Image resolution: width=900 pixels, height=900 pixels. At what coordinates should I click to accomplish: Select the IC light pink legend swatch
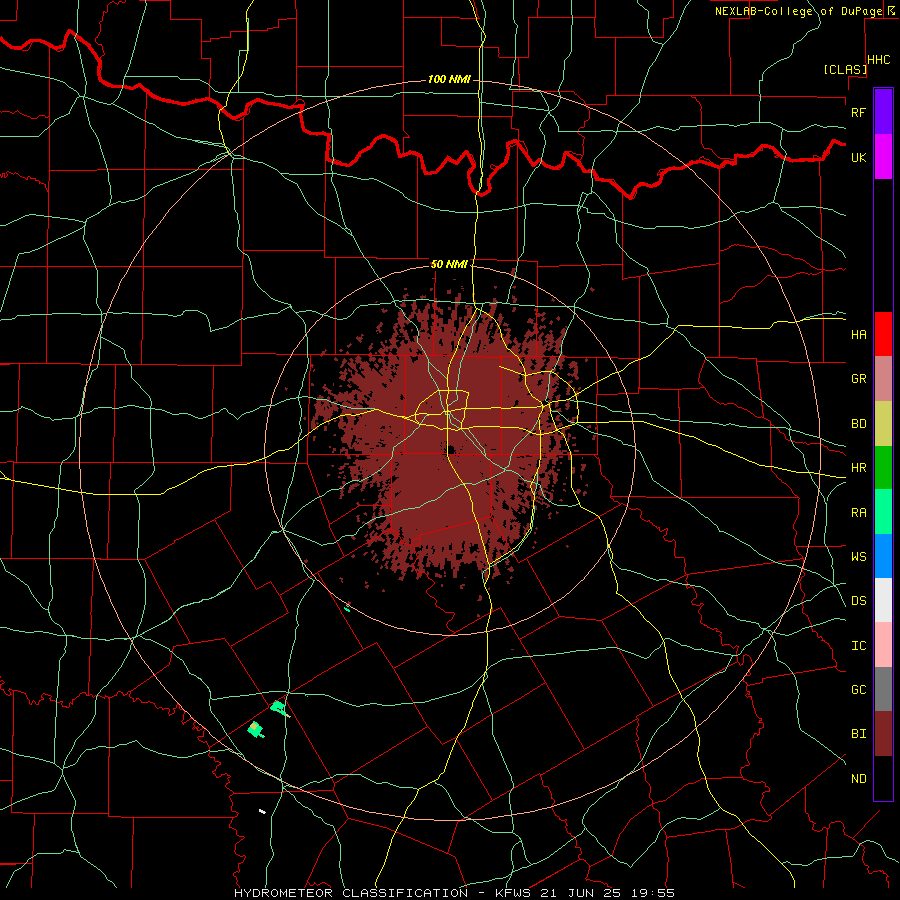tap(883, 645)
